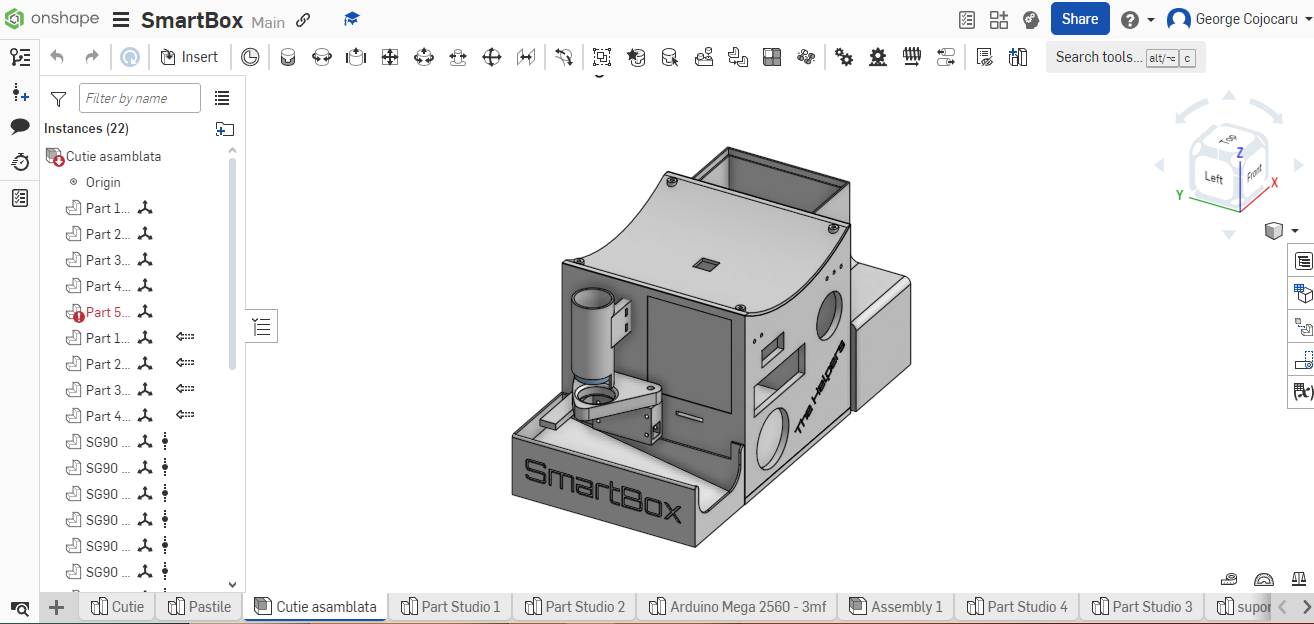Switch to the Cutie tab

[118, 607]
